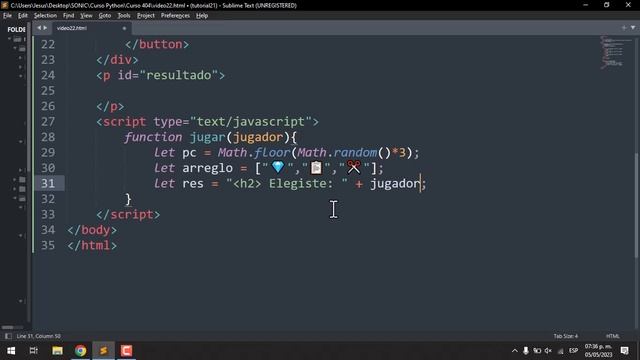The width and height of the screenshot is (640, 360).
Task: Collapse the topmost folder in the sidebar
Action: [x=9, y=39]
